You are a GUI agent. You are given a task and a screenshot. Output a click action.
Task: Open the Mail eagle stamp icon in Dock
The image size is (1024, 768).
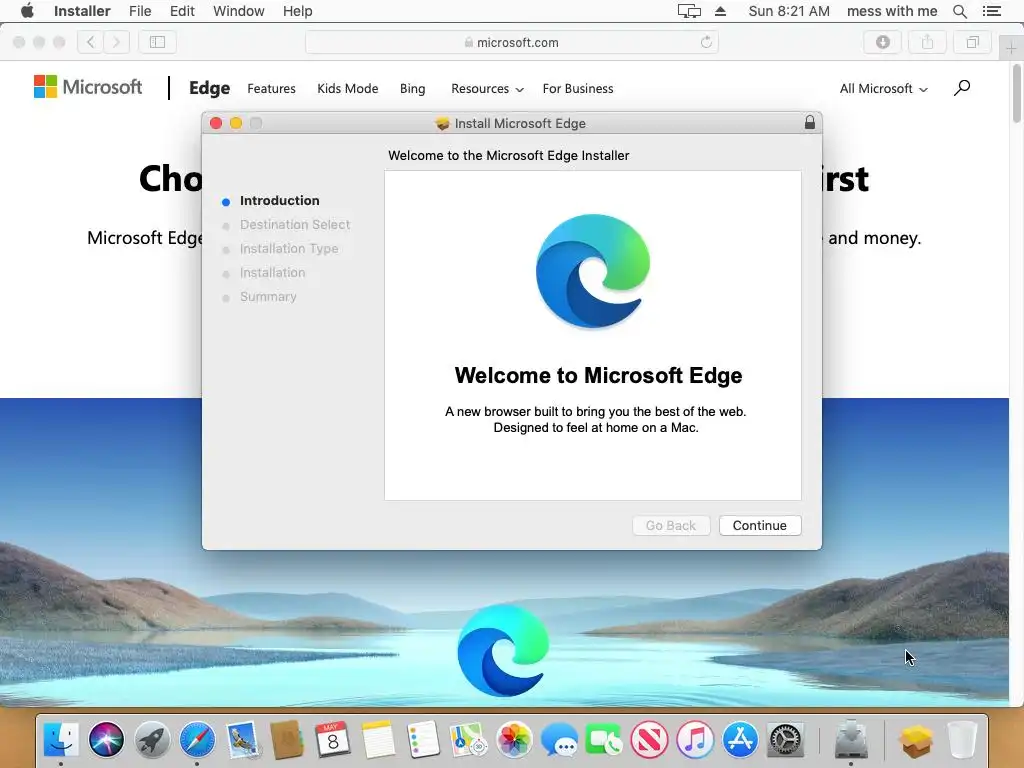click(243, 740)
